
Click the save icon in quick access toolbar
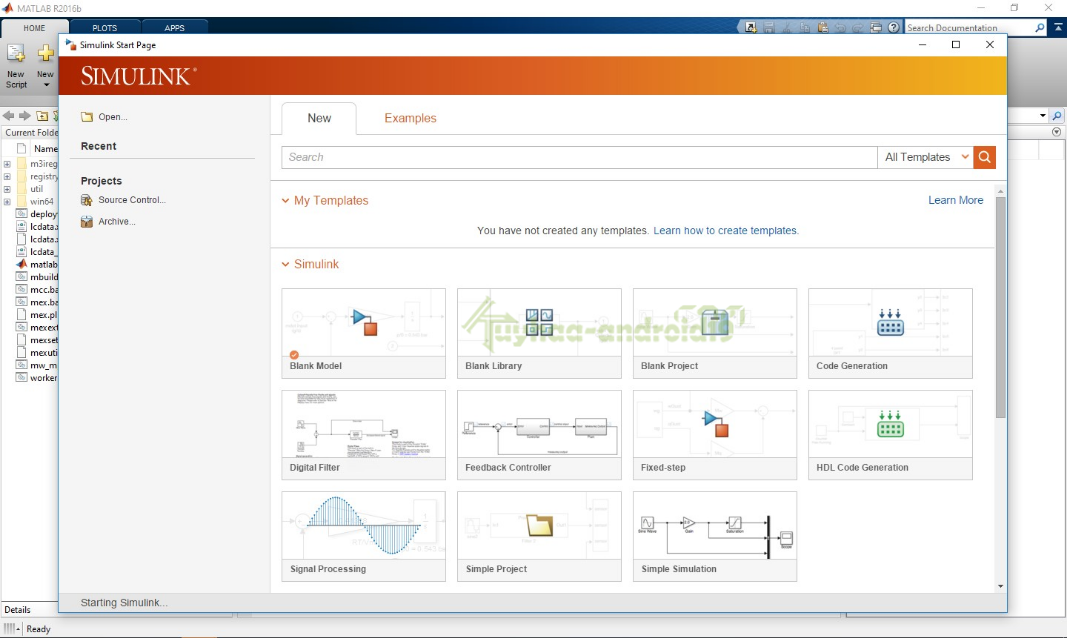pyautogui.click(x=769, y=28)
